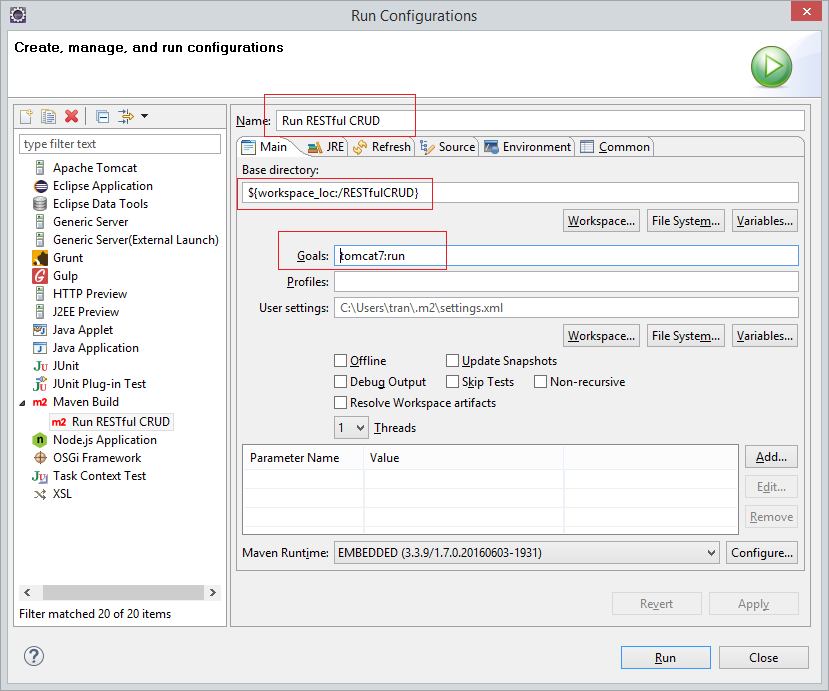Toggle the Skip Tests checkbox
This screenshot has width=829, height=691.
point(452,382)
